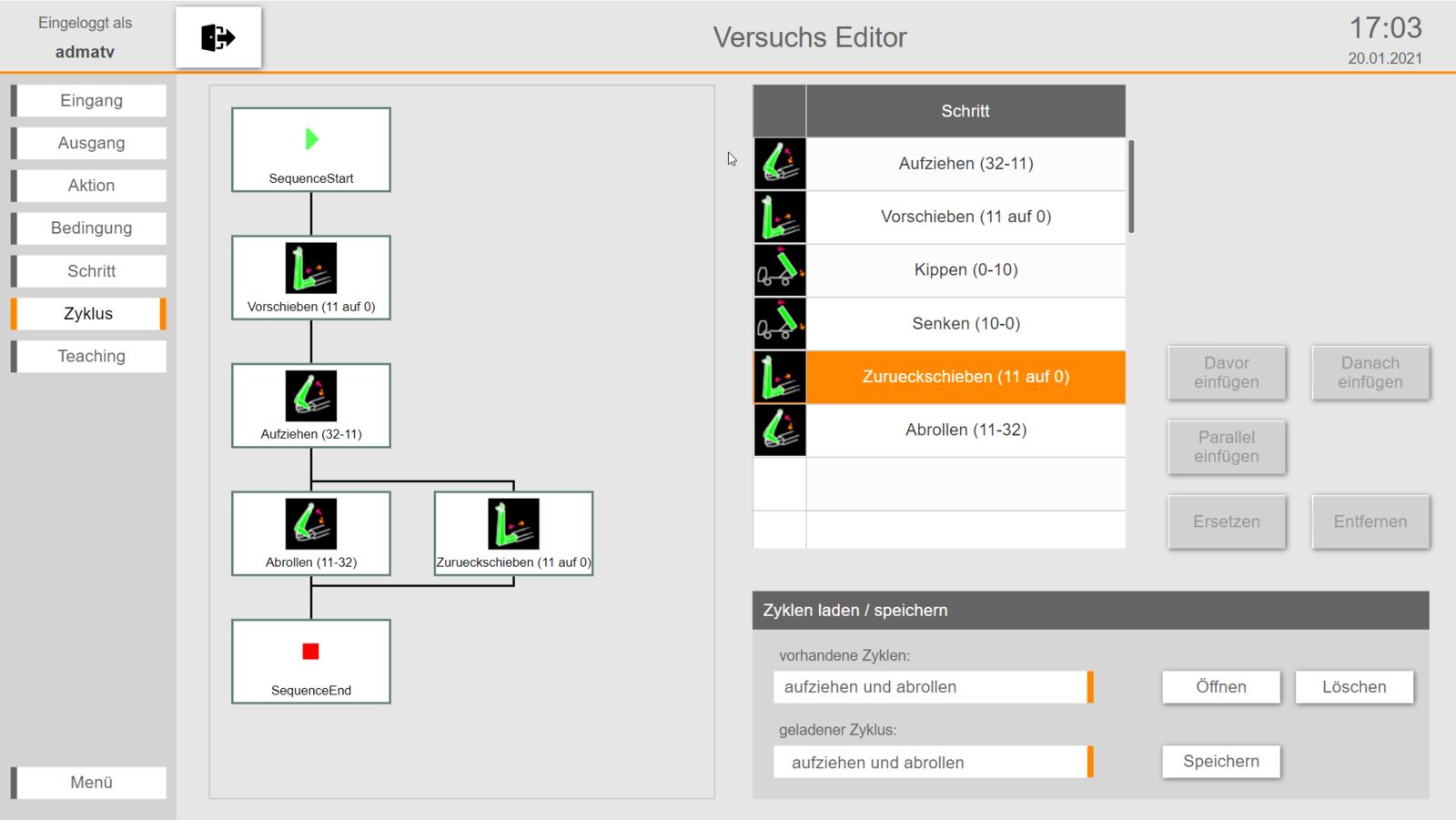Switch to the Teaching tab
This screenshot has width=1456, height=820.
(x=91, y=357)
